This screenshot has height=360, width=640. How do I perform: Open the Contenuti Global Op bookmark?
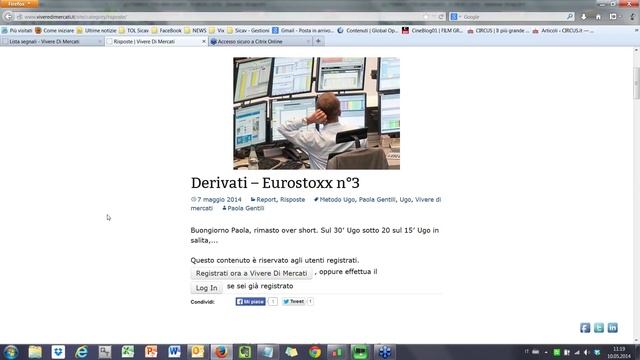[x=368, y=31]
